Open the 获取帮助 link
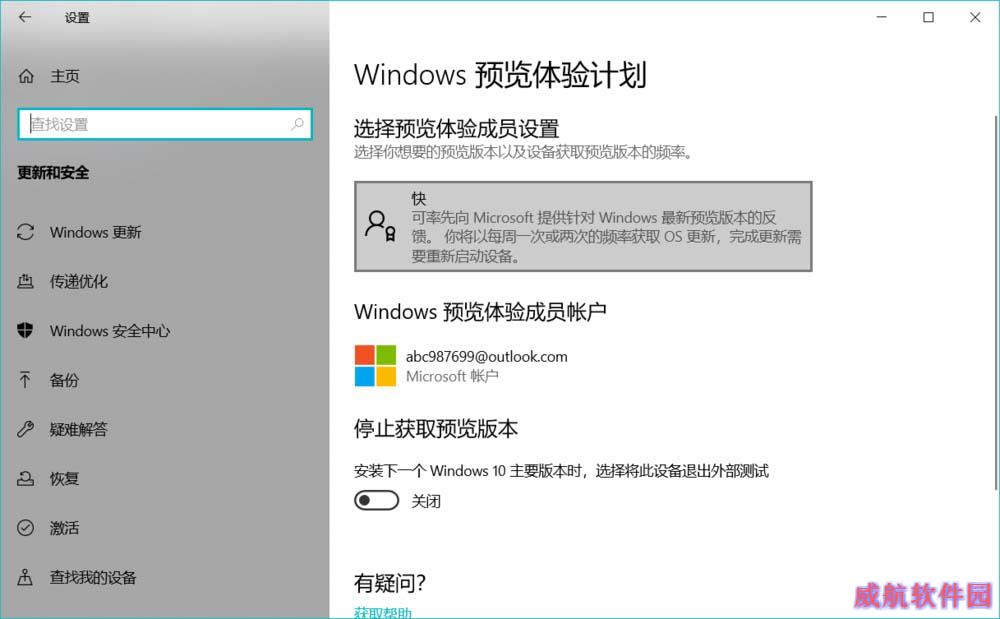This screenshot has width=1000, height=619. pyautogui.click(x=383, y=613)
